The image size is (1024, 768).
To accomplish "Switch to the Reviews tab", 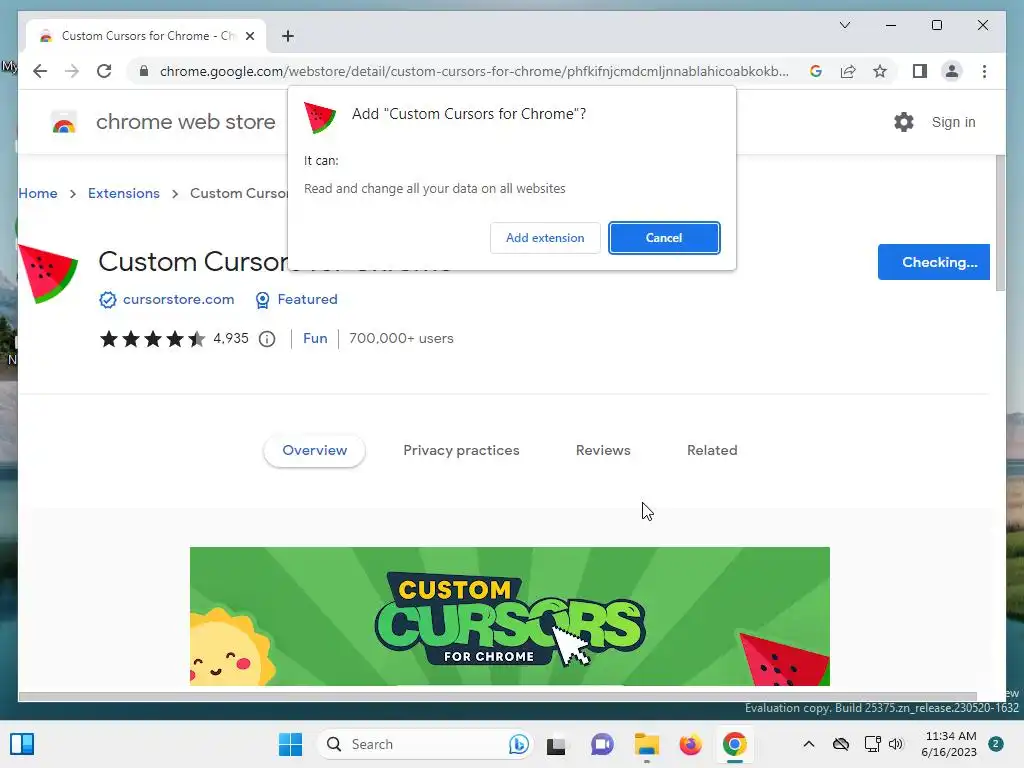I will pyautogui.click(x=603, y=451).
